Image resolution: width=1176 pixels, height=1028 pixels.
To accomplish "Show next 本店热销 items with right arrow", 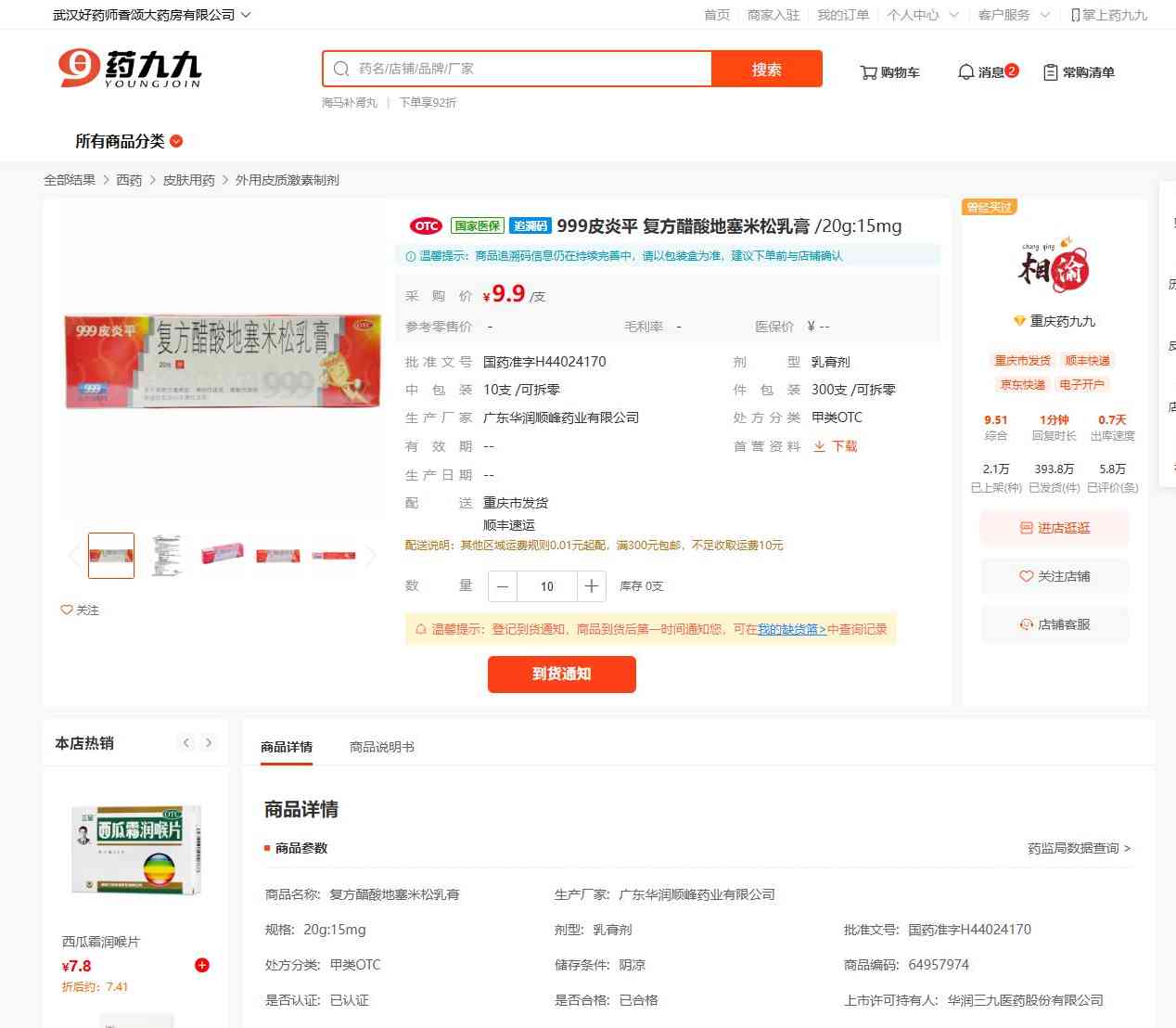I will [209, 742].
